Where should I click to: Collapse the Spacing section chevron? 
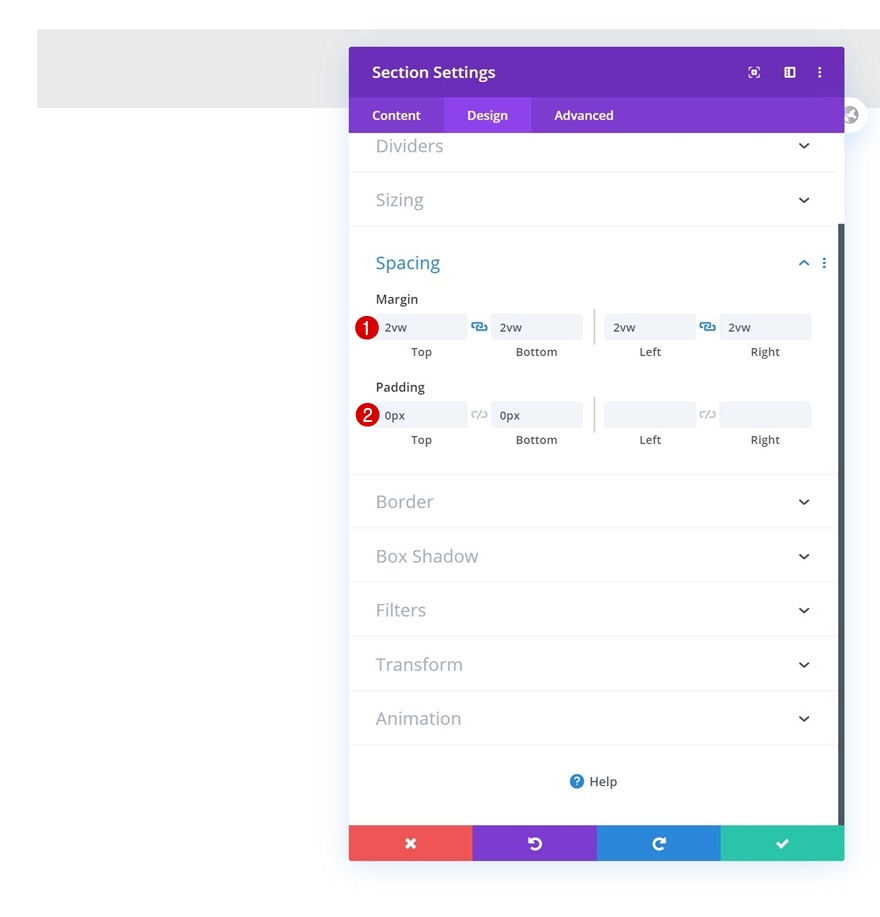[x=804, y=263]
